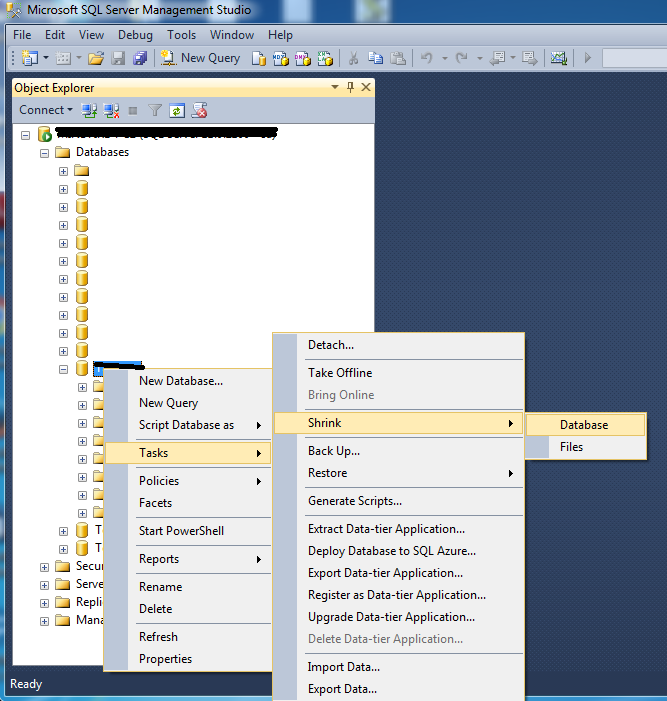
Task: Click the Disconnect server icon in Object Explorer
Action: coord(111,110)
